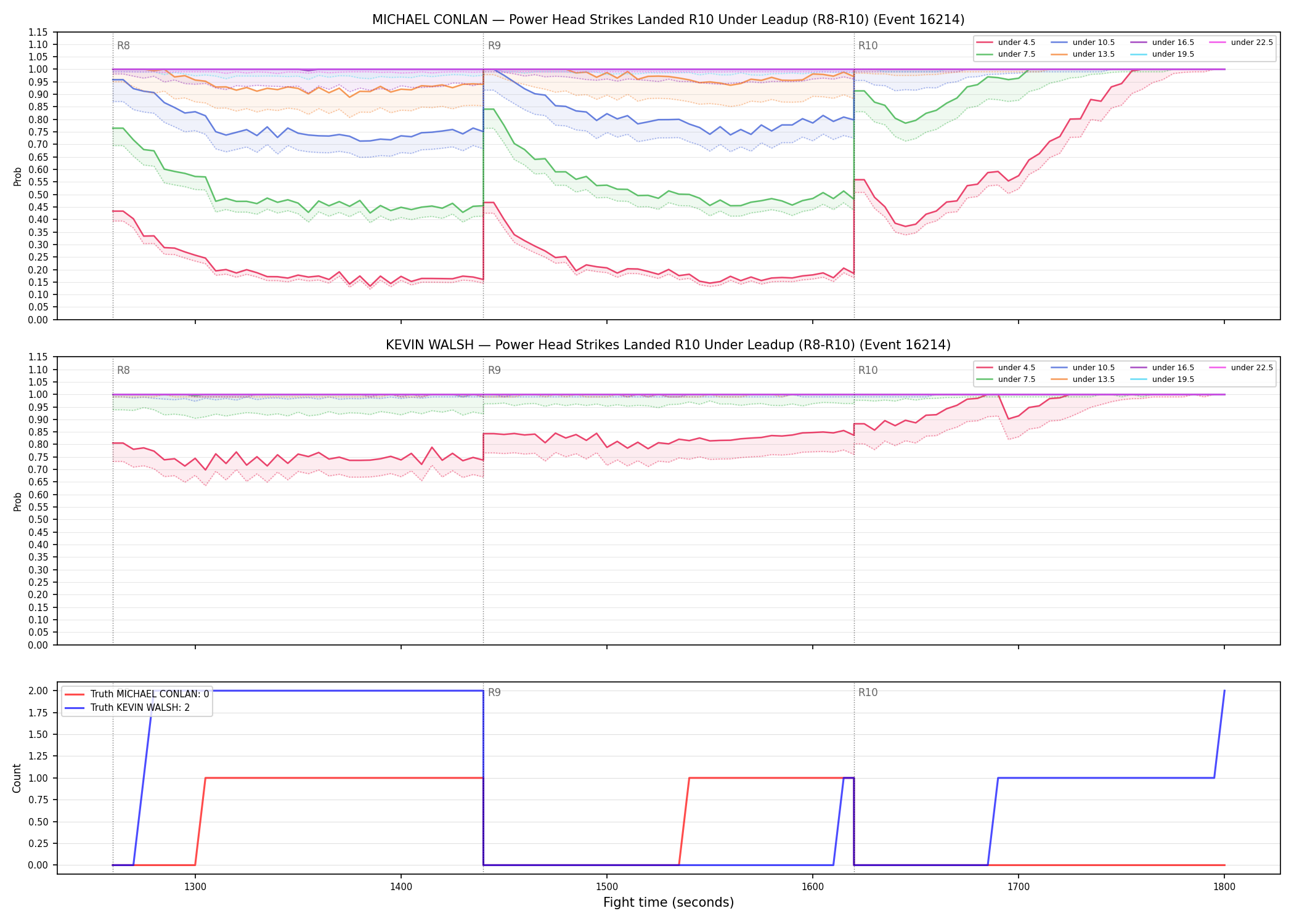1294x924 pixels.
Task: Click 'under 19.5' legend entry in Walsh chart
Action: [x=1163, y=379]
